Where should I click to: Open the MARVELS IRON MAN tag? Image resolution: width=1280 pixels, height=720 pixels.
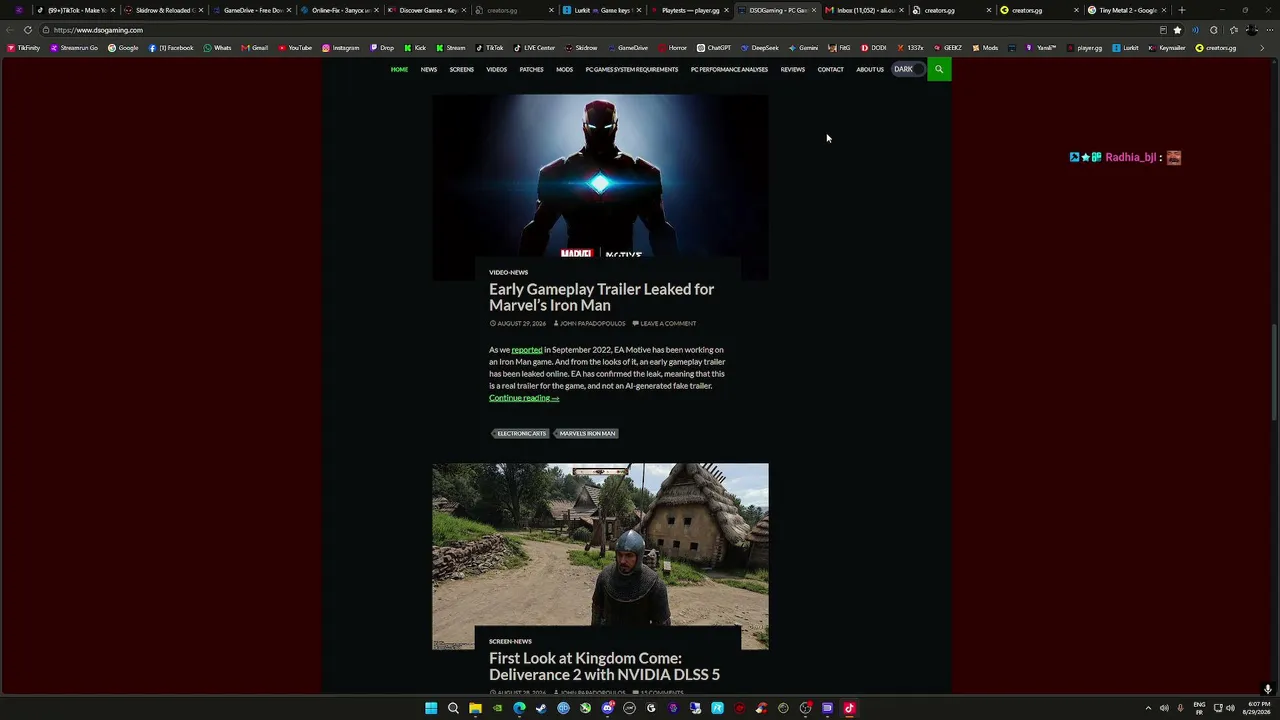coord(587,434)
